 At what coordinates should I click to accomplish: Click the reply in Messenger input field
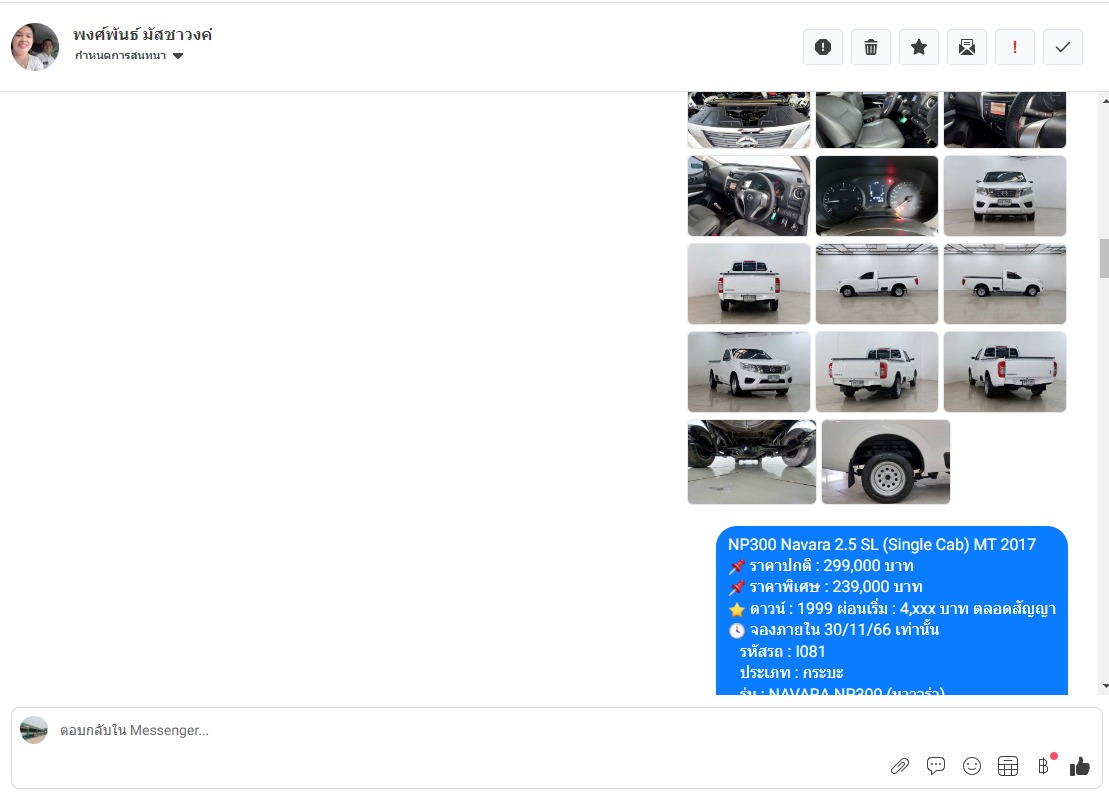coord(467,730)
